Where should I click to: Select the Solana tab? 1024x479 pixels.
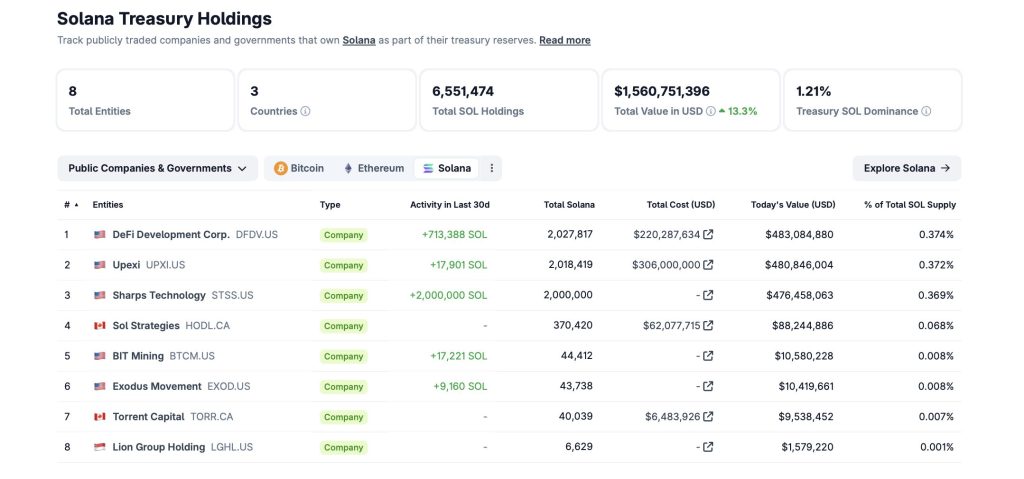point(447,168)
